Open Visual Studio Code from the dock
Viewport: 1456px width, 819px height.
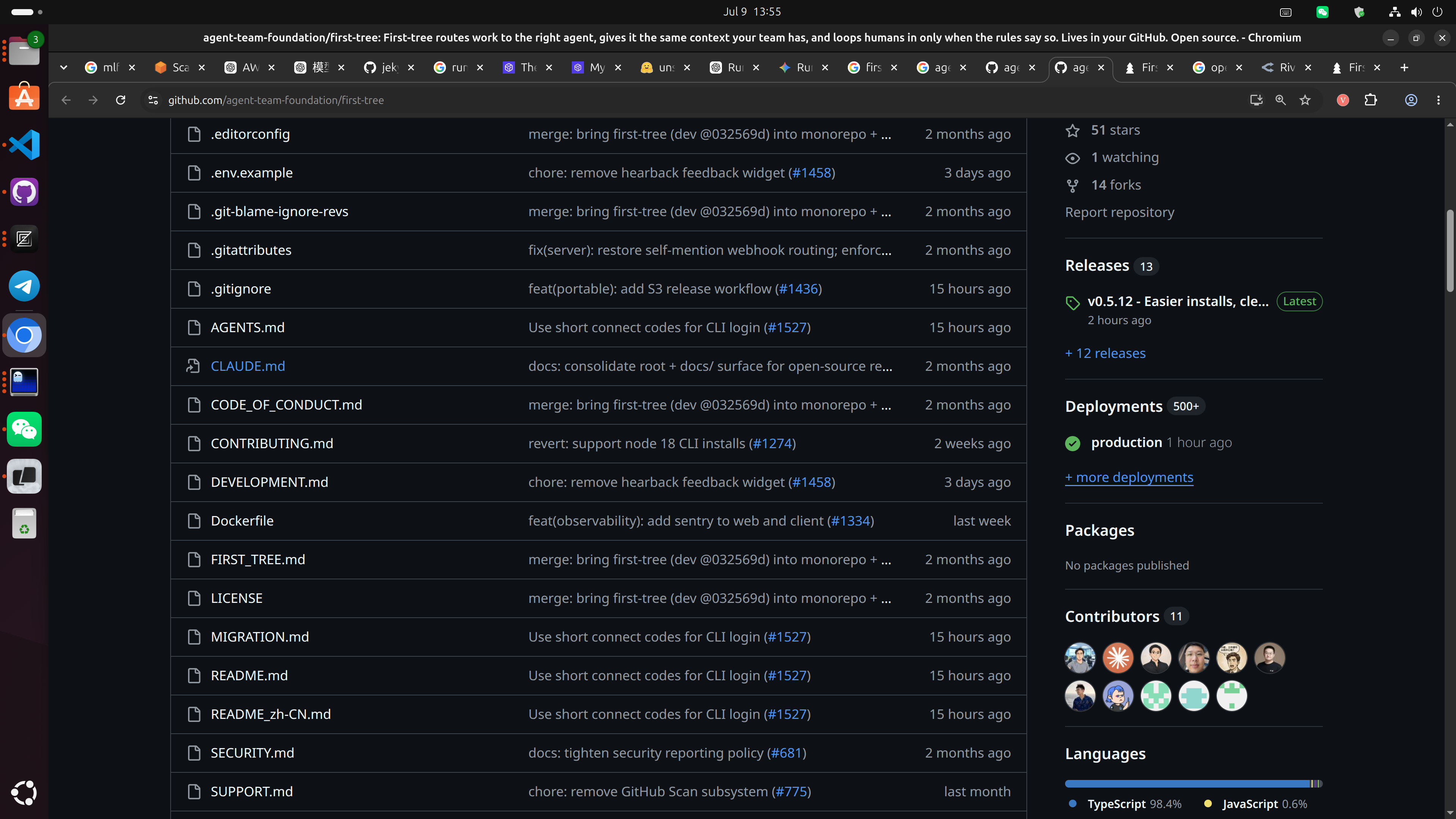[x=24, y=145]
